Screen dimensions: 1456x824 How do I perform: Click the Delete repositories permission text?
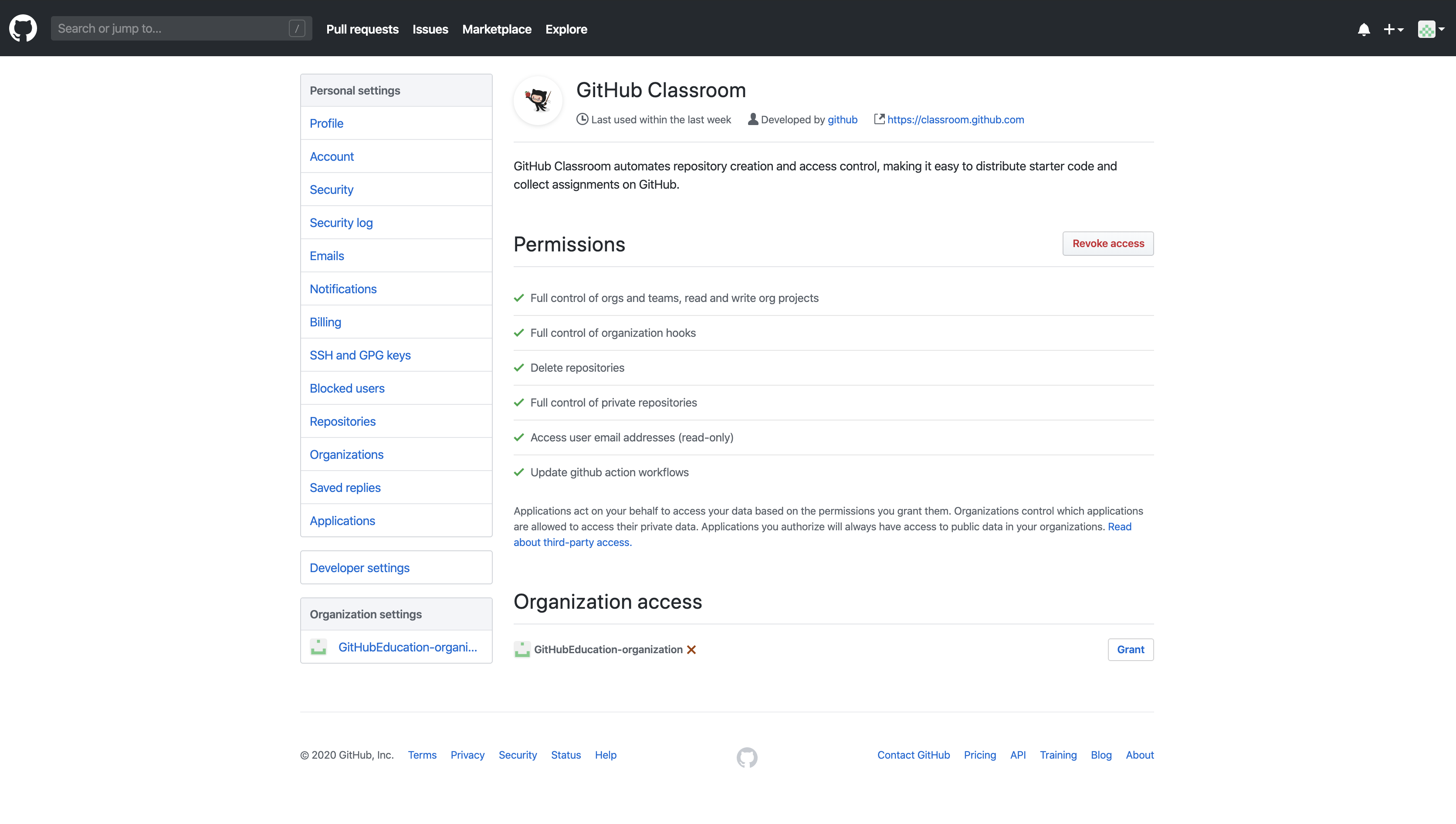pos(577,368)
